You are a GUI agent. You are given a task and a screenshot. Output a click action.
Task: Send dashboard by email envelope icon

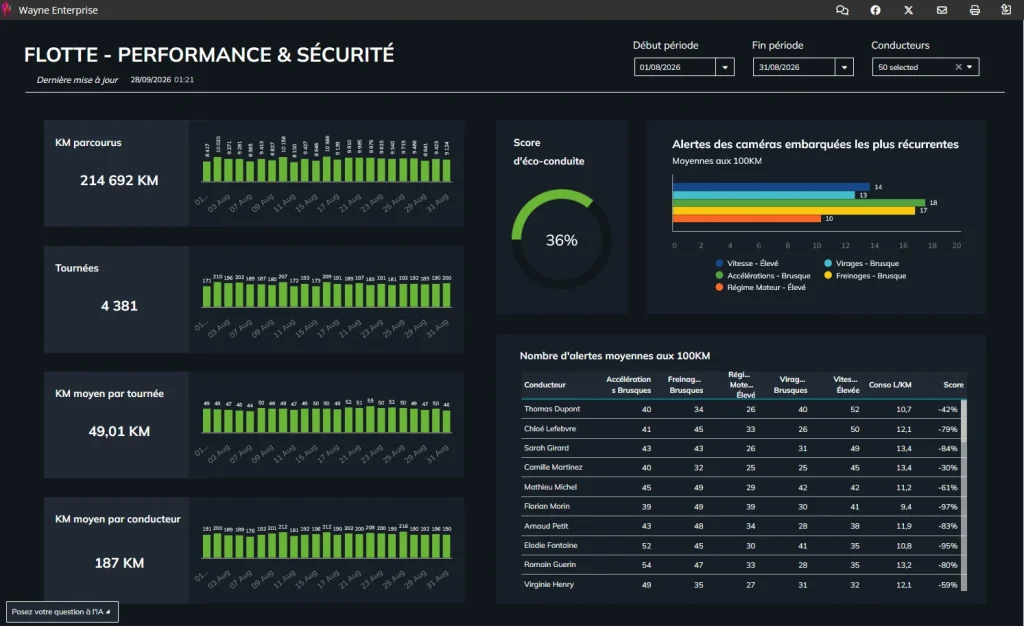click(942, 10)
